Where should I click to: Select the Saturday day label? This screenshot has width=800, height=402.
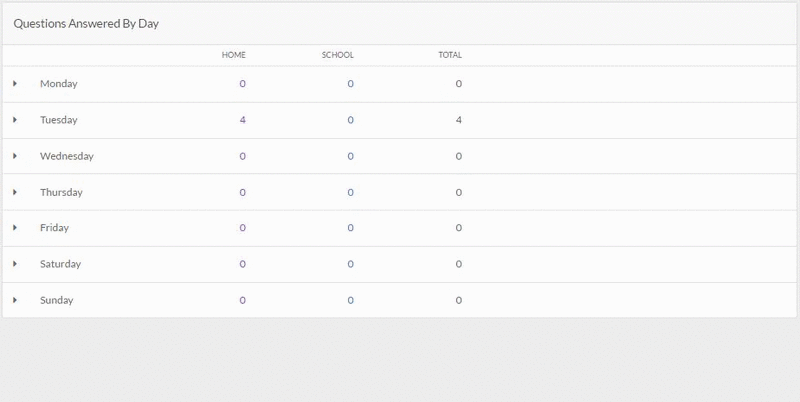click(60, 264)
